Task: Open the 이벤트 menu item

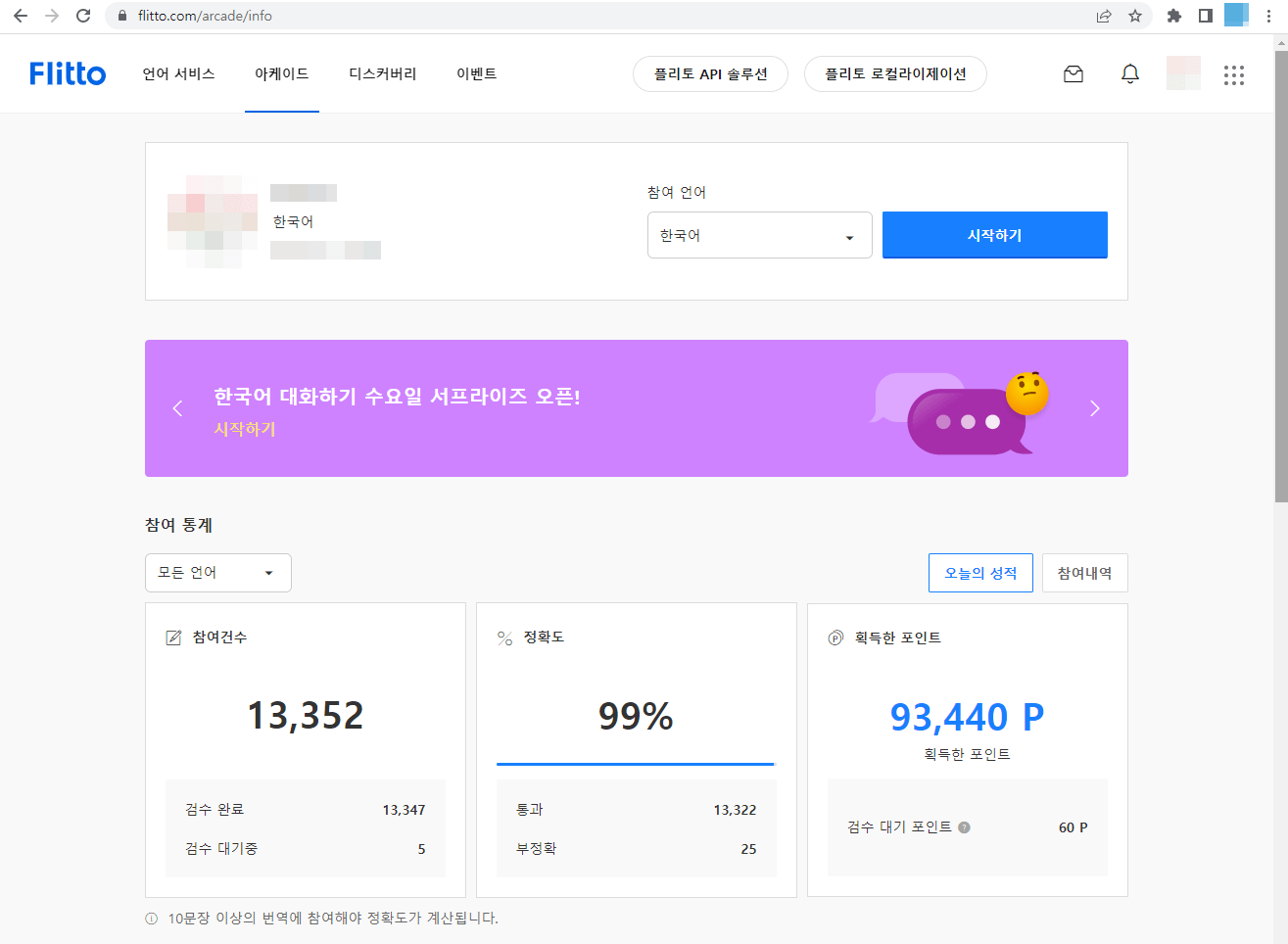Action: point(476,73)
